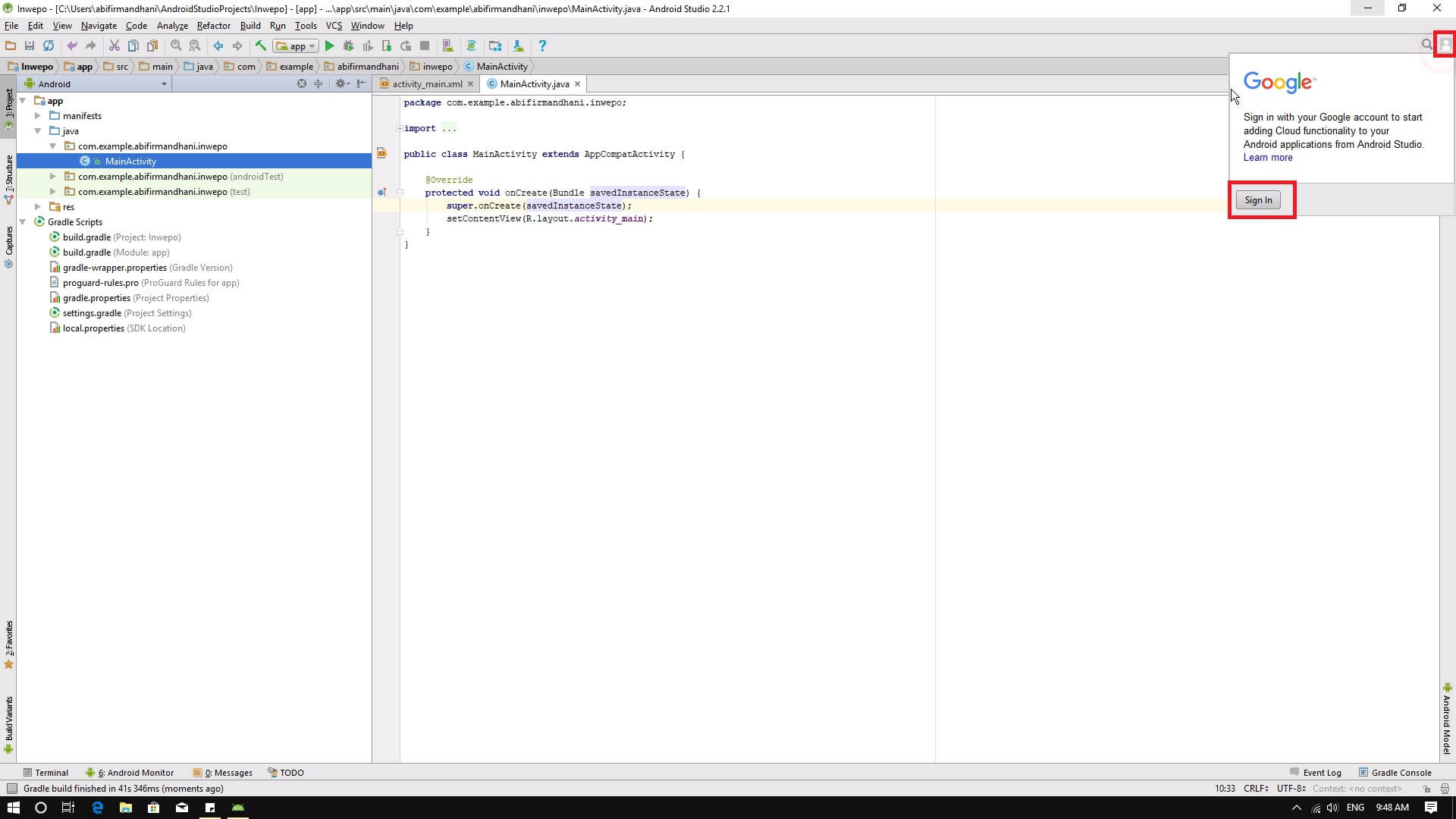Switch to activity_main.xml tab
Image resolution: width=1456 pixels, height=819 pixels.
(426, 84)
